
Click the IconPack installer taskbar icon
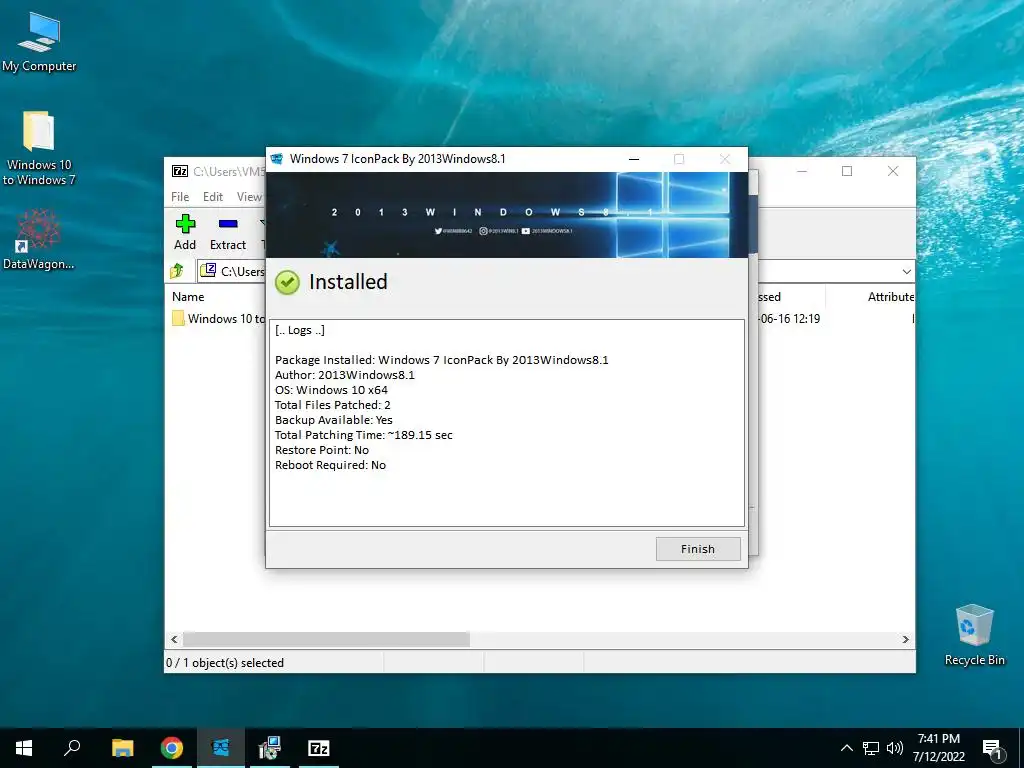(221, 748)
